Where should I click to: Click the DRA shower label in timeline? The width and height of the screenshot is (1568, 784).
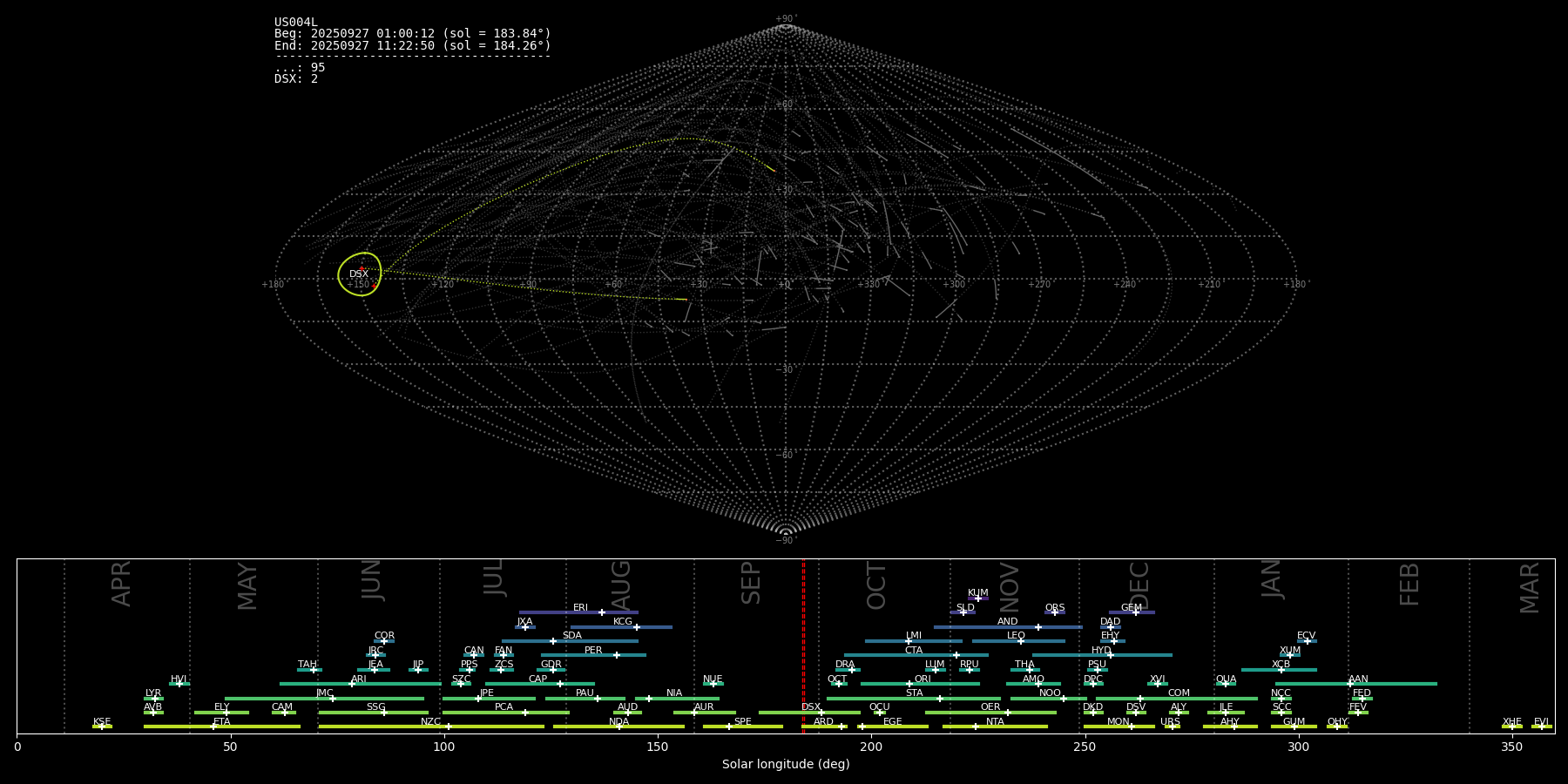click(x=845, y=665)
